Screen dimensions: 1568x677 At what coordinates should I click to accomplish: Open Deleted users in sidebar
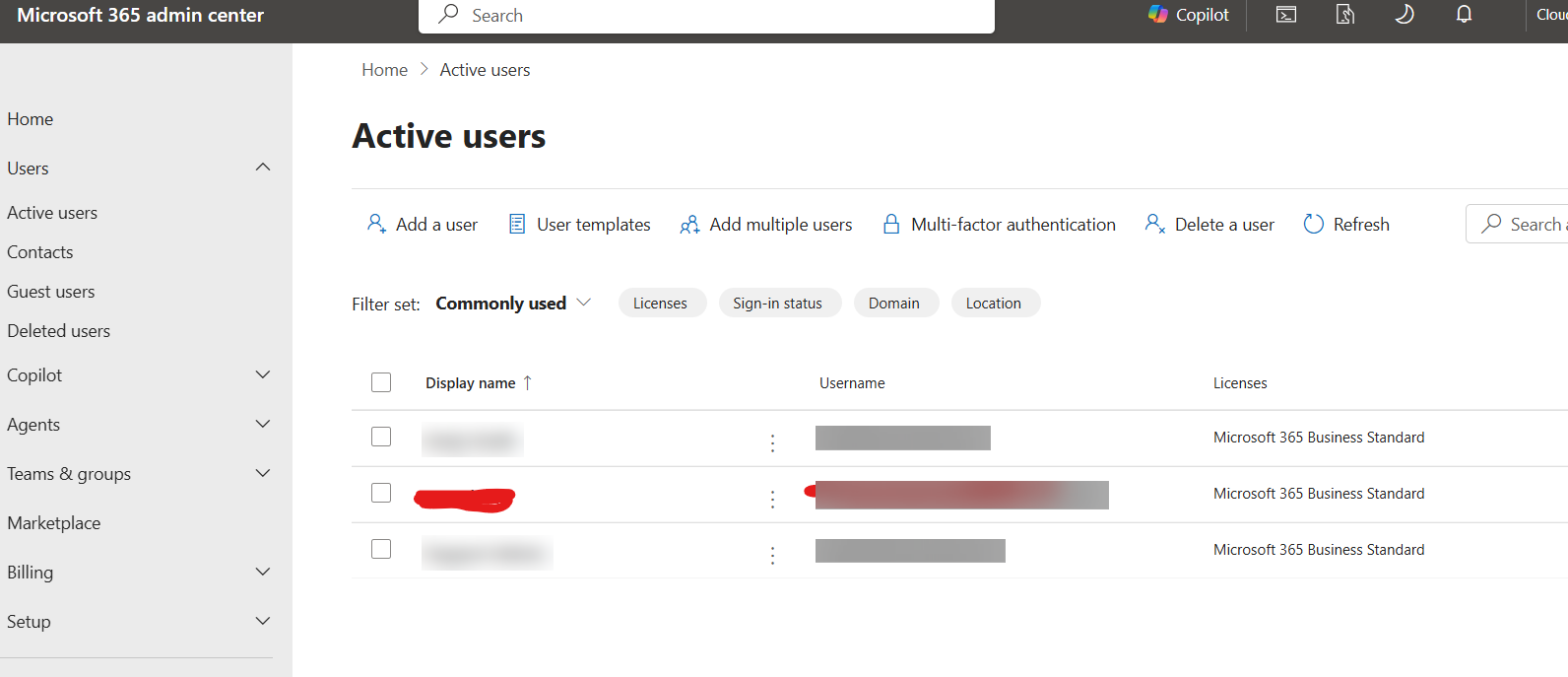click(x=59, y=331)
